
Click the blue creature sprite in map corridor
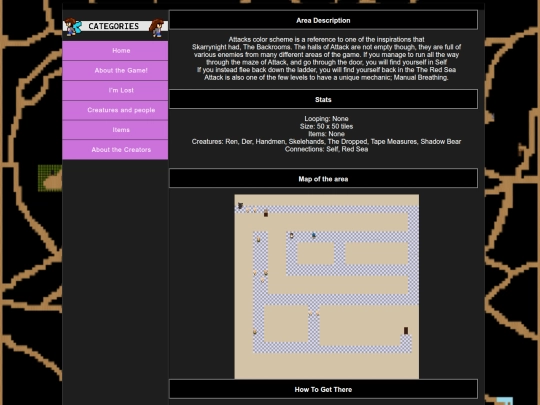click(314, 235)
